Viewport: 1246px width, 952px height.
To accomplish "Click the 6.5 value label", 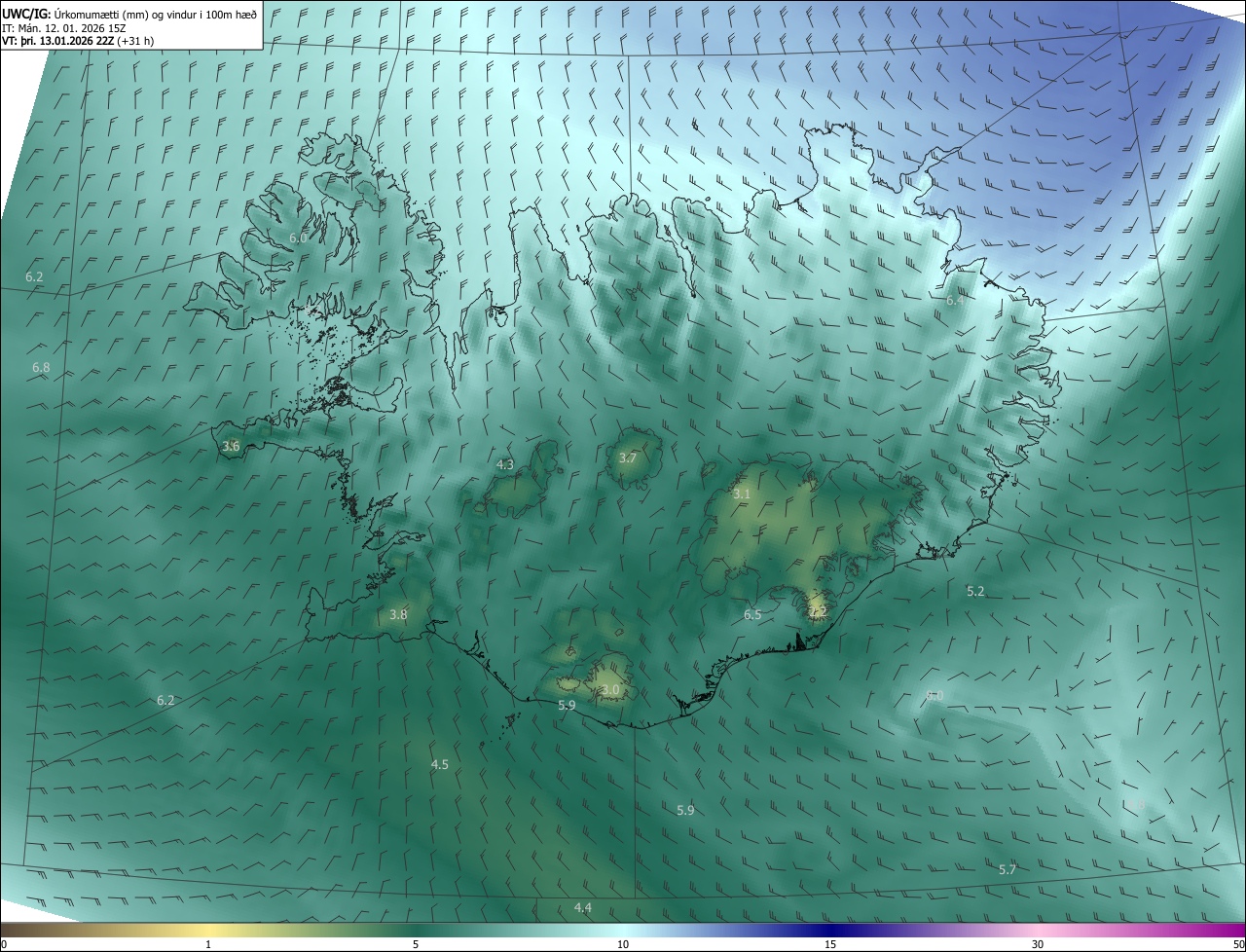I will [x=752, y=615].
